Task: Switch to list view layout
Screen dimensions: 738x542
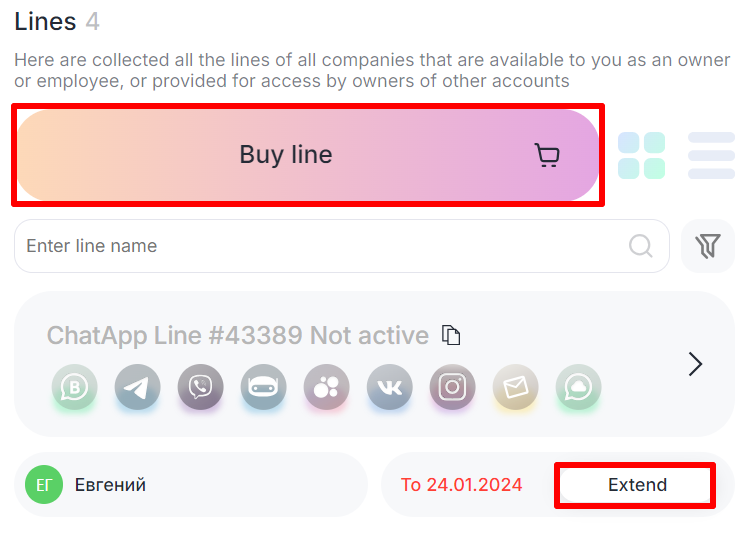Action: click(x=711, y=155)
